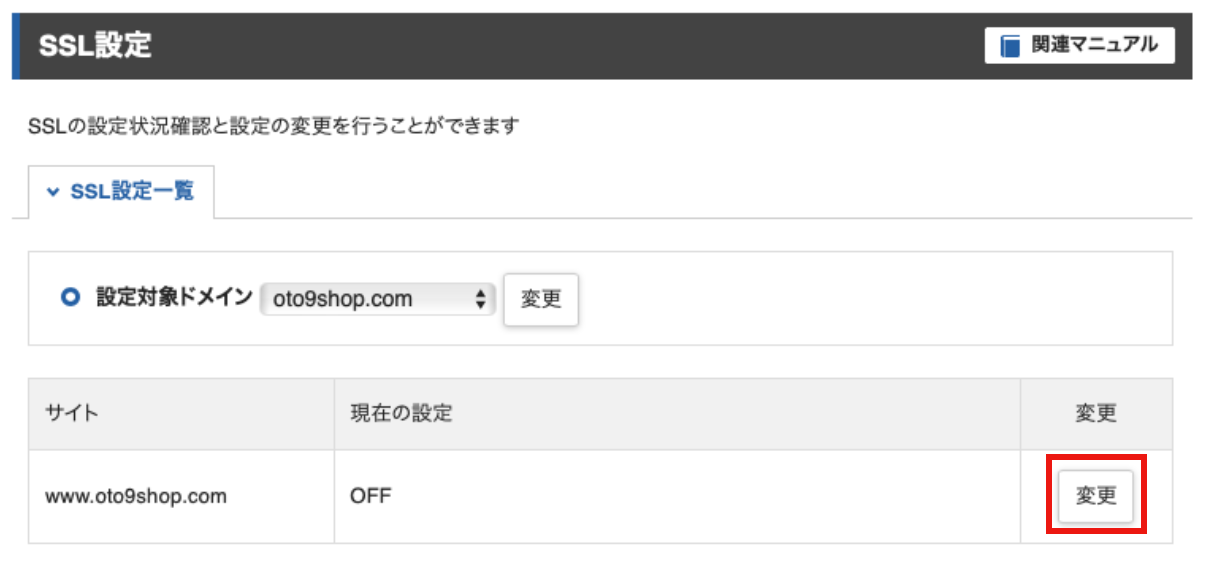Click the blue circle bullet before 設定対象ドメイン
This screenshot has width=1205, height=561.
coord(70,297)
